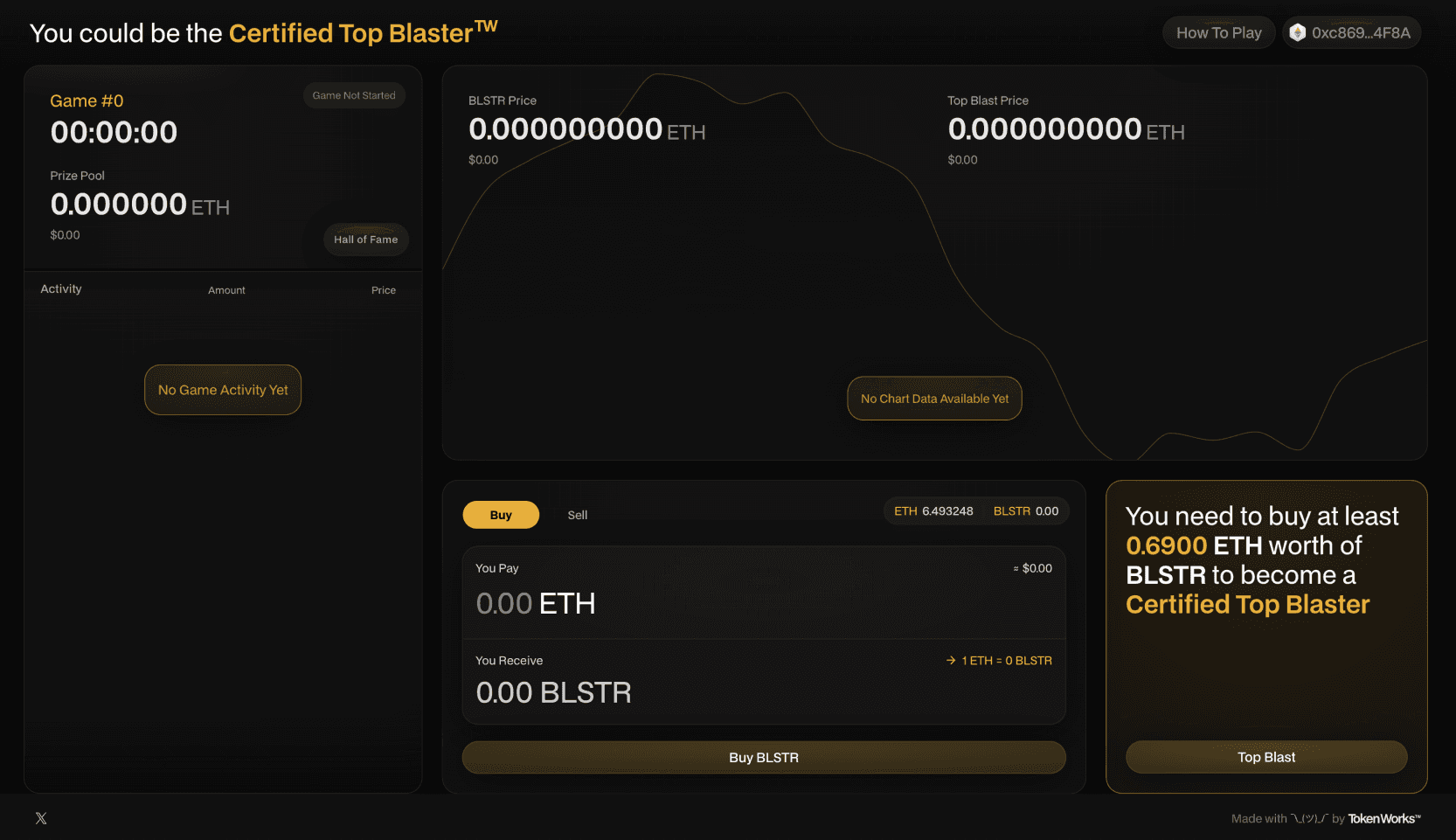This screenshot has width=1456, height=840.
Task: Click the arrow icon beside 1 ETH = 0 BLSTR
Action: pyautogui.click(x=949, y=661)
